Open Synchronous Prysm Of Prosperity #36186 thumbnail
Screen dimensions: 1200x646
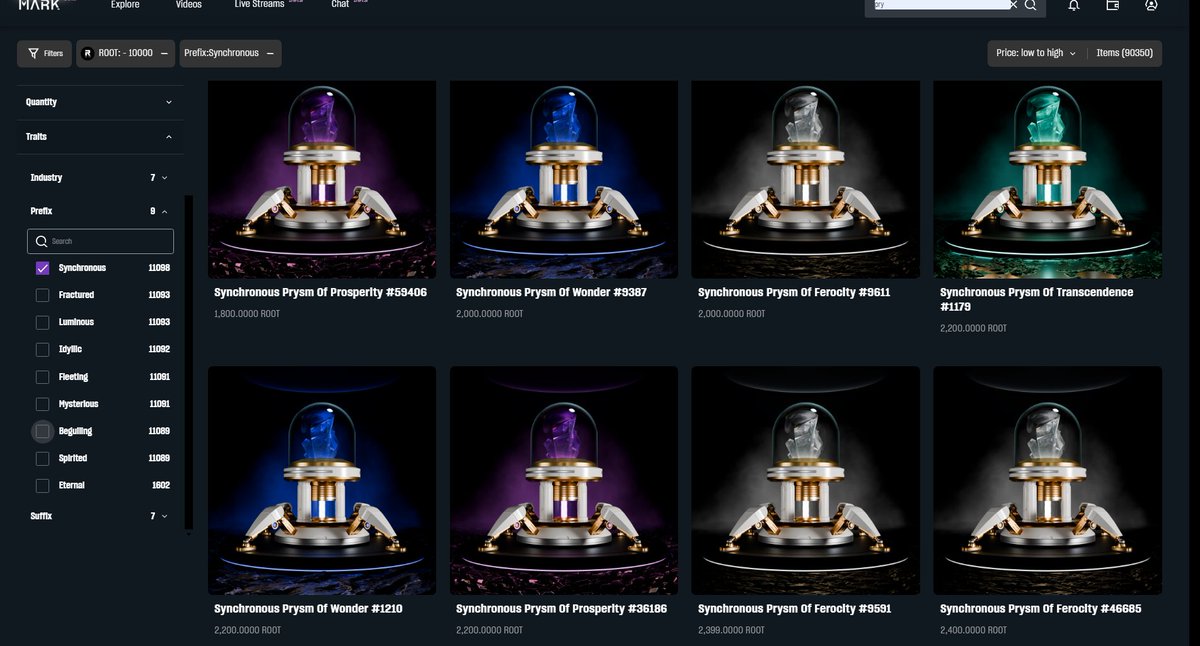(x=564, y=480)
